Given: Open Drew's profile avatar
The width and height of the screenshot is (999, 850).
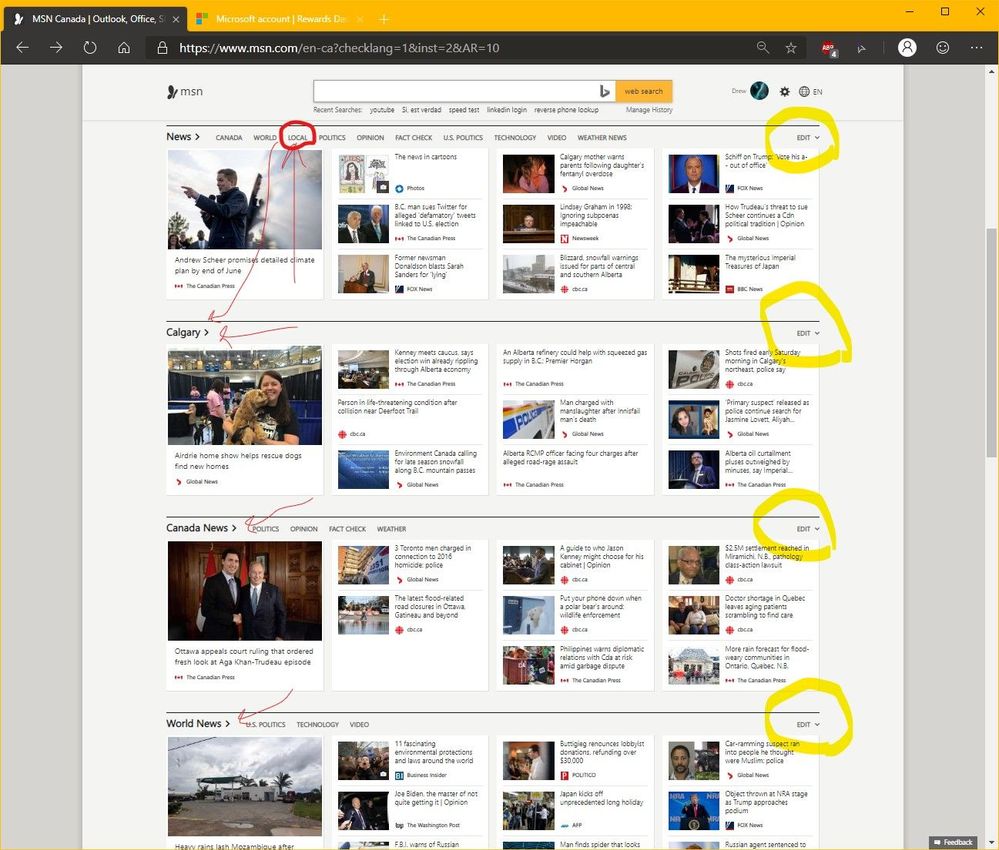Looking at the screenshot, I should 759,91.
